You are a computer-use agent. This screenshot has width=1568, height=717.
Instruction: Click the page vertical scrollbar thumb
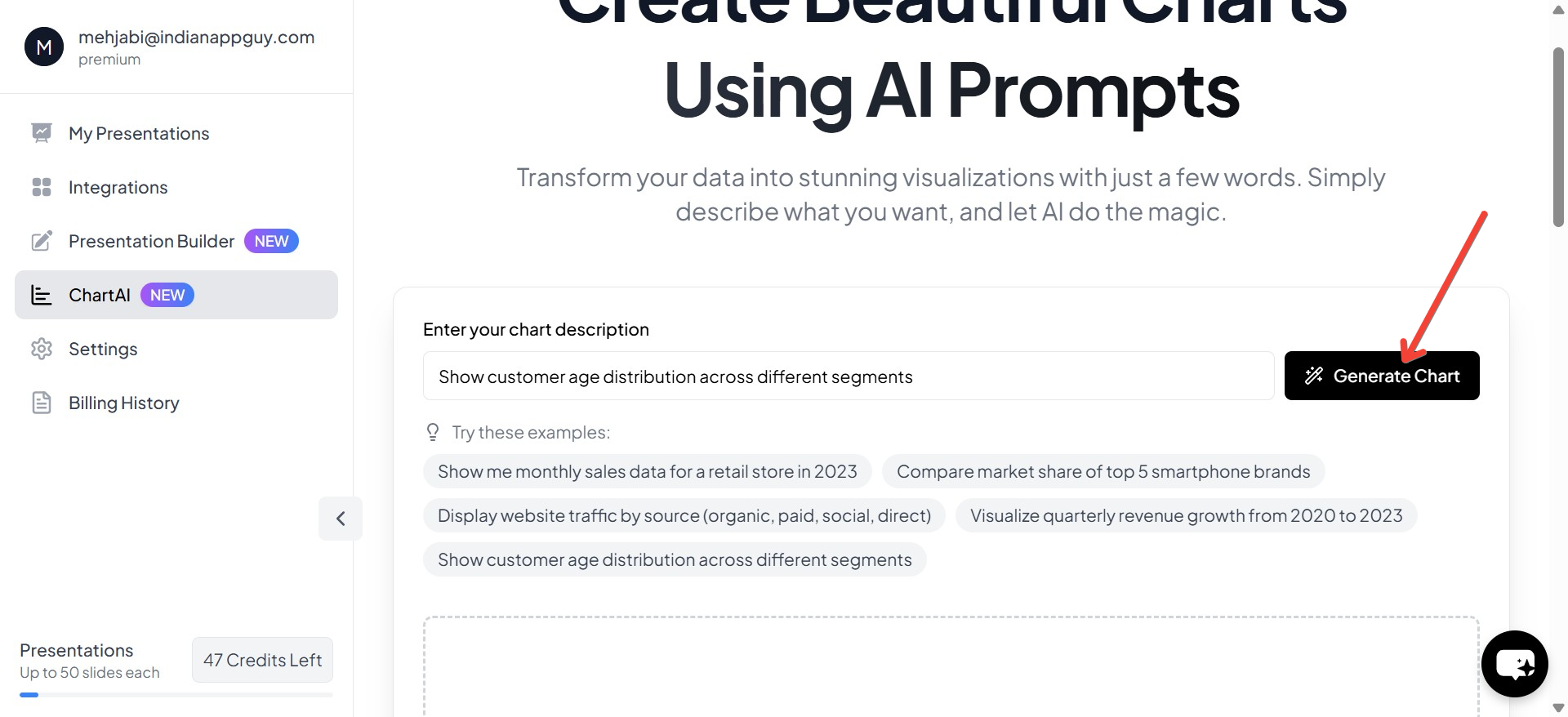click(1558, 136)
